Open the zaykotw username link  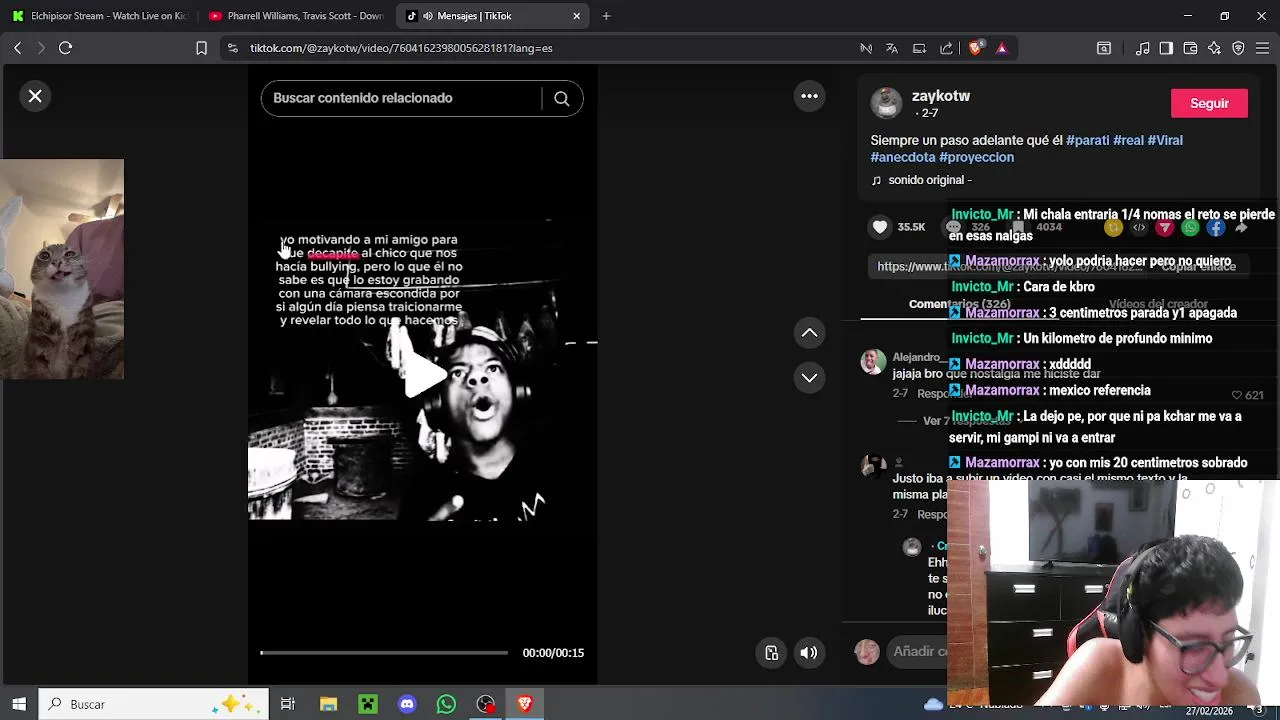point(941,96)
